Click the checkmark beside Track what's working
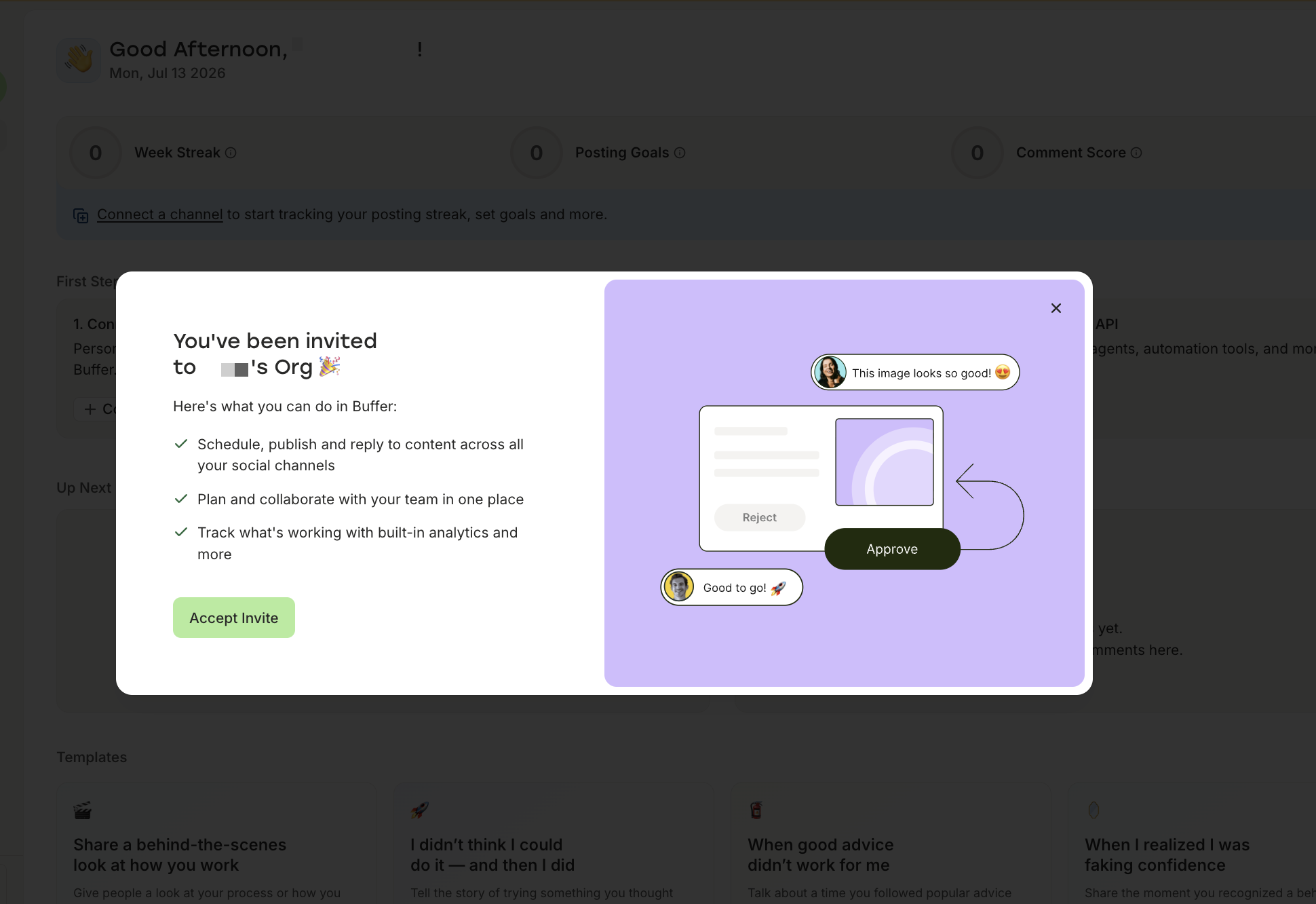Image resolution: width=1316 pixels, height=904 pixels. tap(181, 532)
